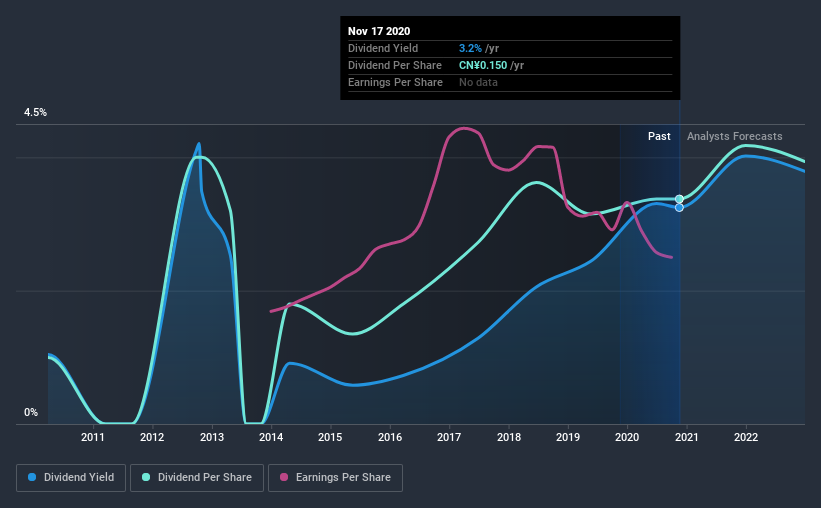Click the 2016 x-axis label
Screen dimensions: 821x508
click(390, 437)
